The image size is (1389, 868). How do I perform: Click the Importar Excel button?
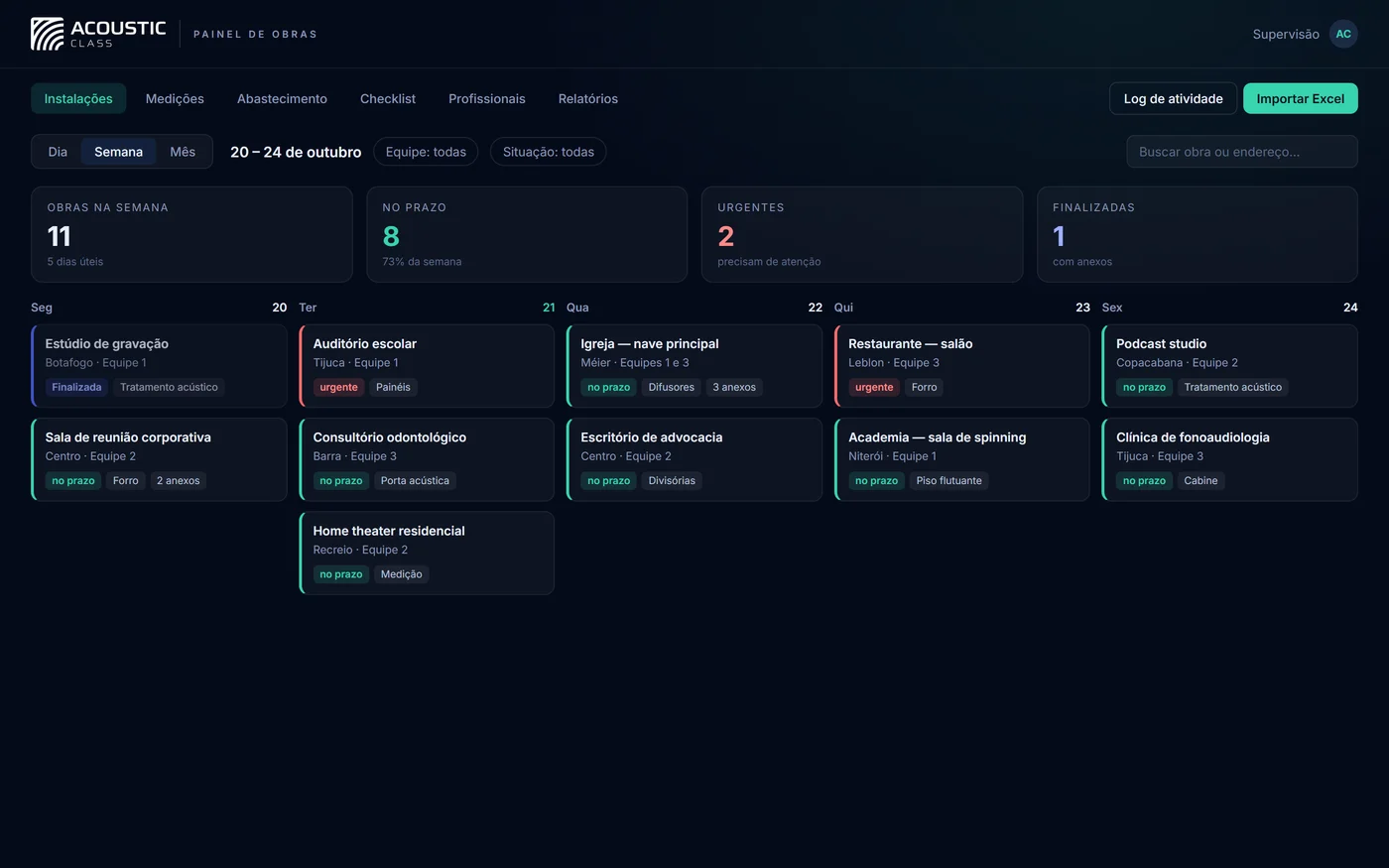pos(1301,98)
